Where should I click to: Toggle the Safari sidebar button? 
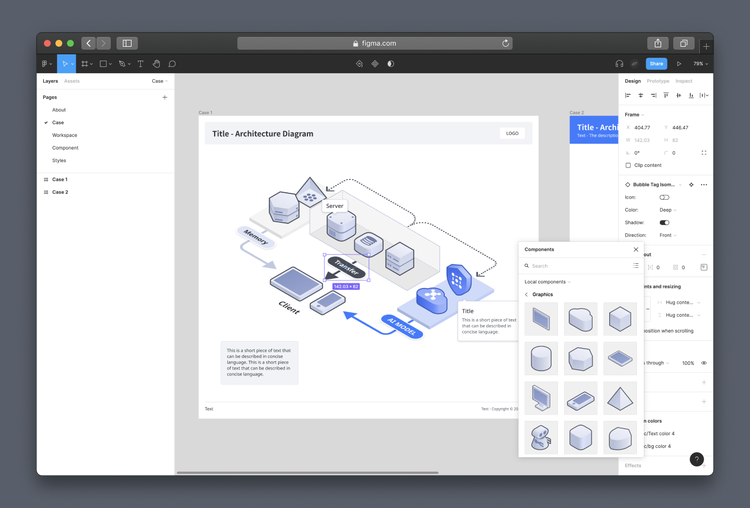[127, 43]
